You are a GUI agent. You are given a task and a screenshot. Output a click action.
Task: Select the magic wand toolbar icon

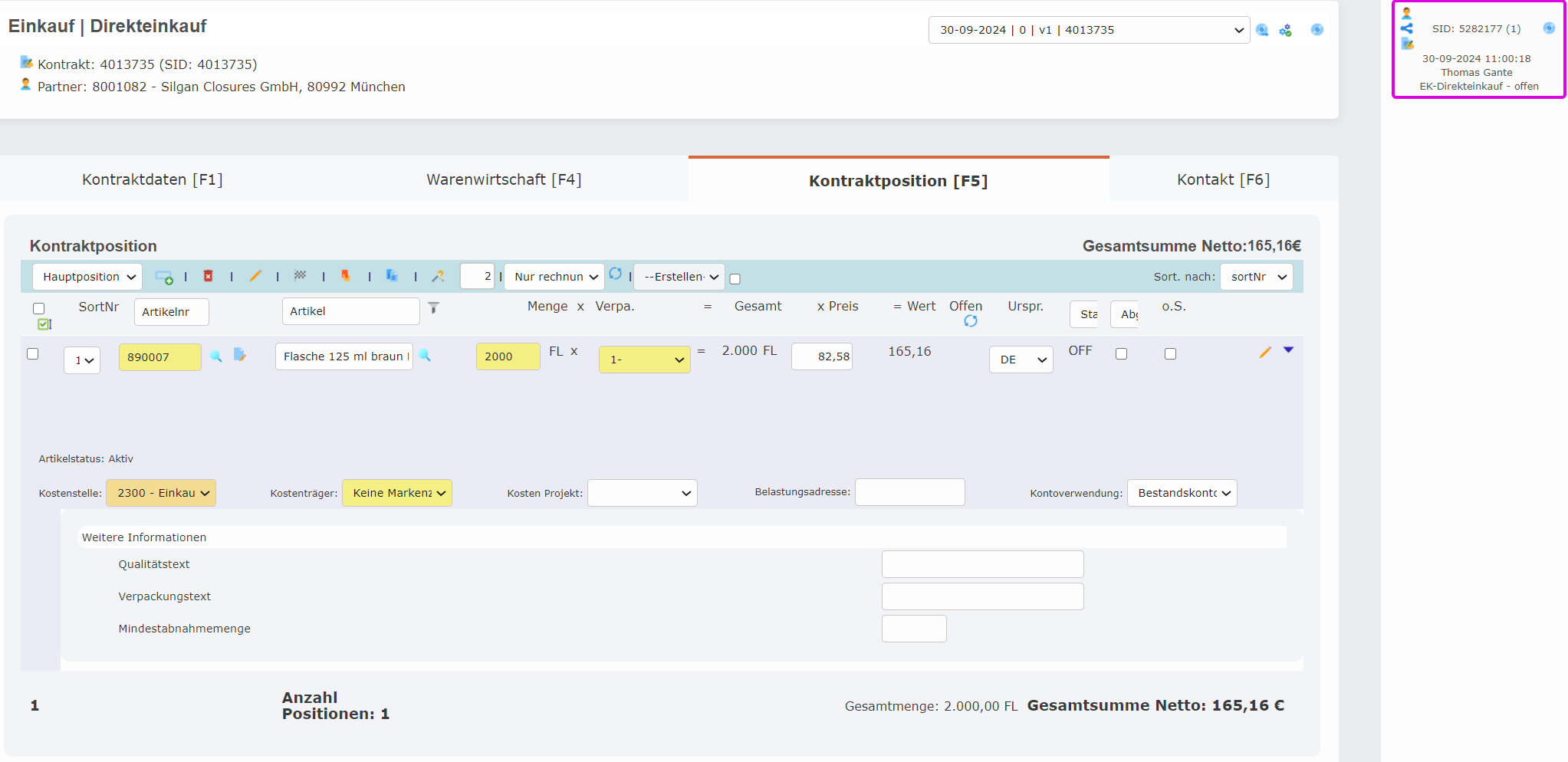(438, 276)
